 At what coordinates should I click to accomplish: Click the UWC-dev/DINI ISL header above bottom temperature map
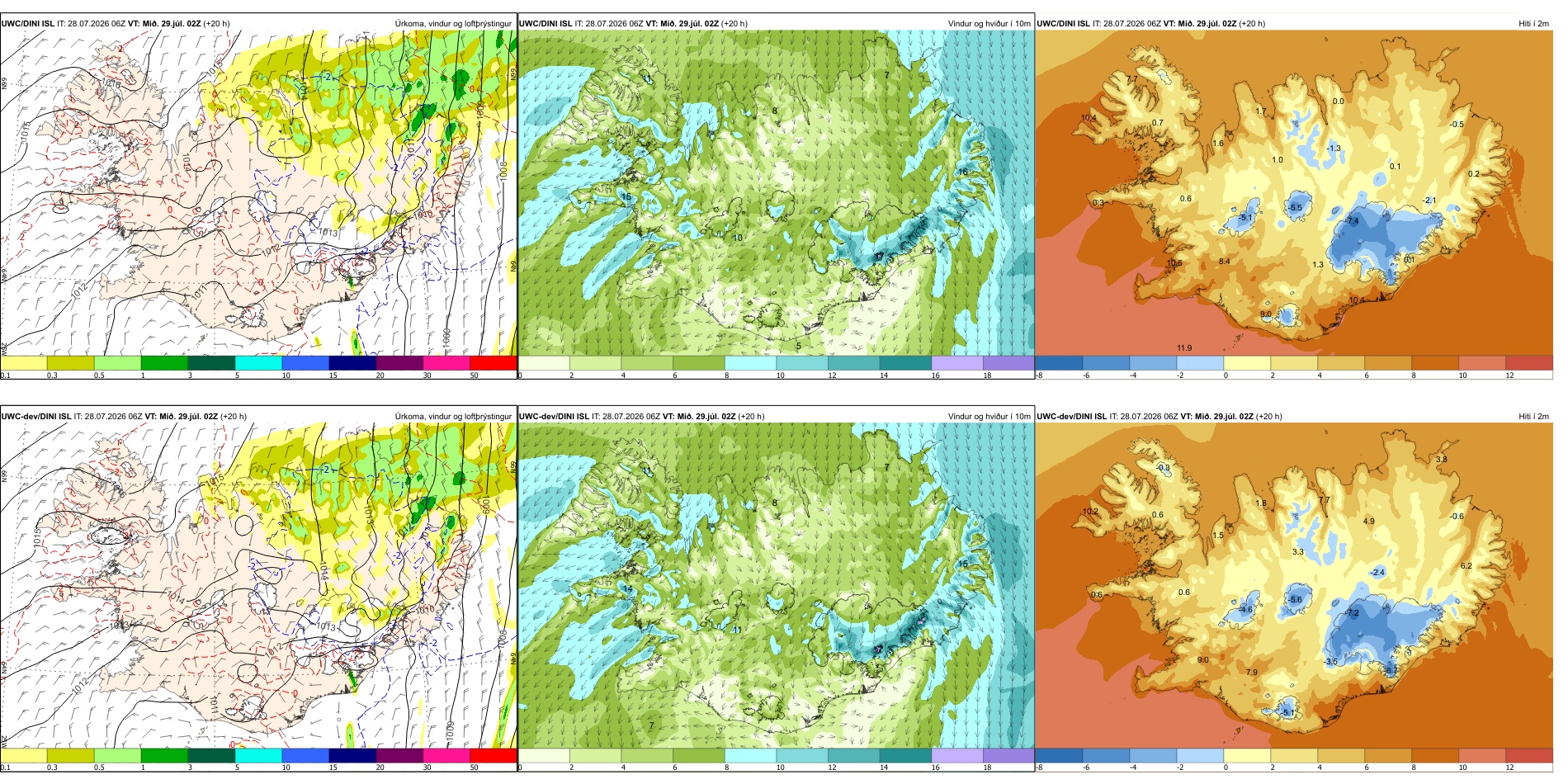[x=1071, y=417]
